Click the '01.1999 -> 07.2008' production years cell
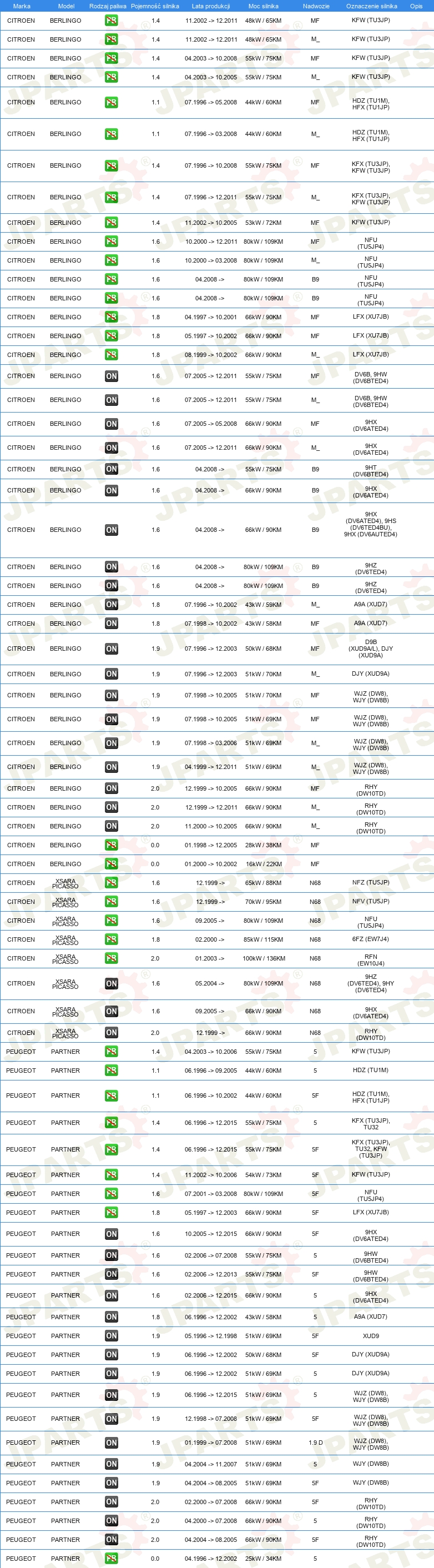The width and height of the screenshot is (434, 1568). [210, 1443]
